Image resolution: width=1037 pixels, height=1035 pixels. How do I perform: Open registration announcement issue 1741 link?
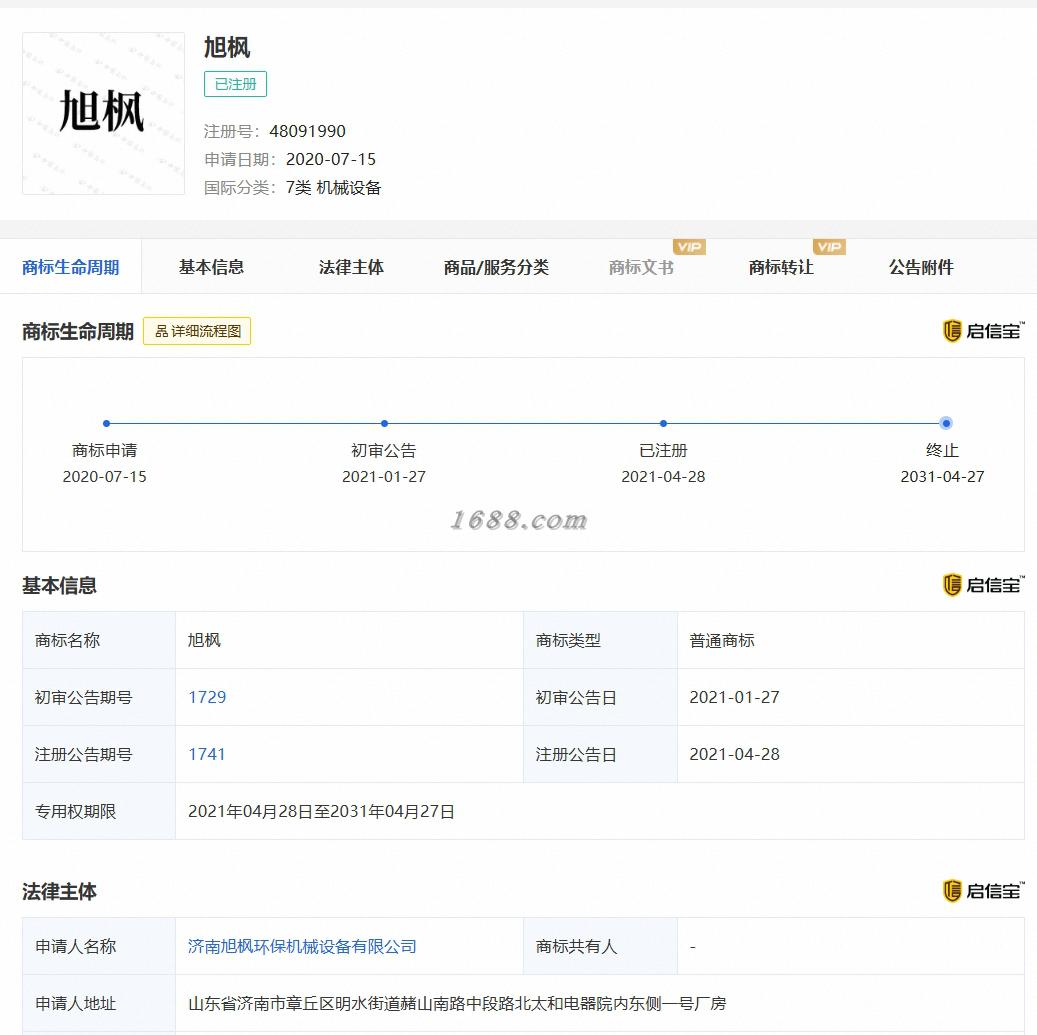pyautogui.click(x=207, y=754)
